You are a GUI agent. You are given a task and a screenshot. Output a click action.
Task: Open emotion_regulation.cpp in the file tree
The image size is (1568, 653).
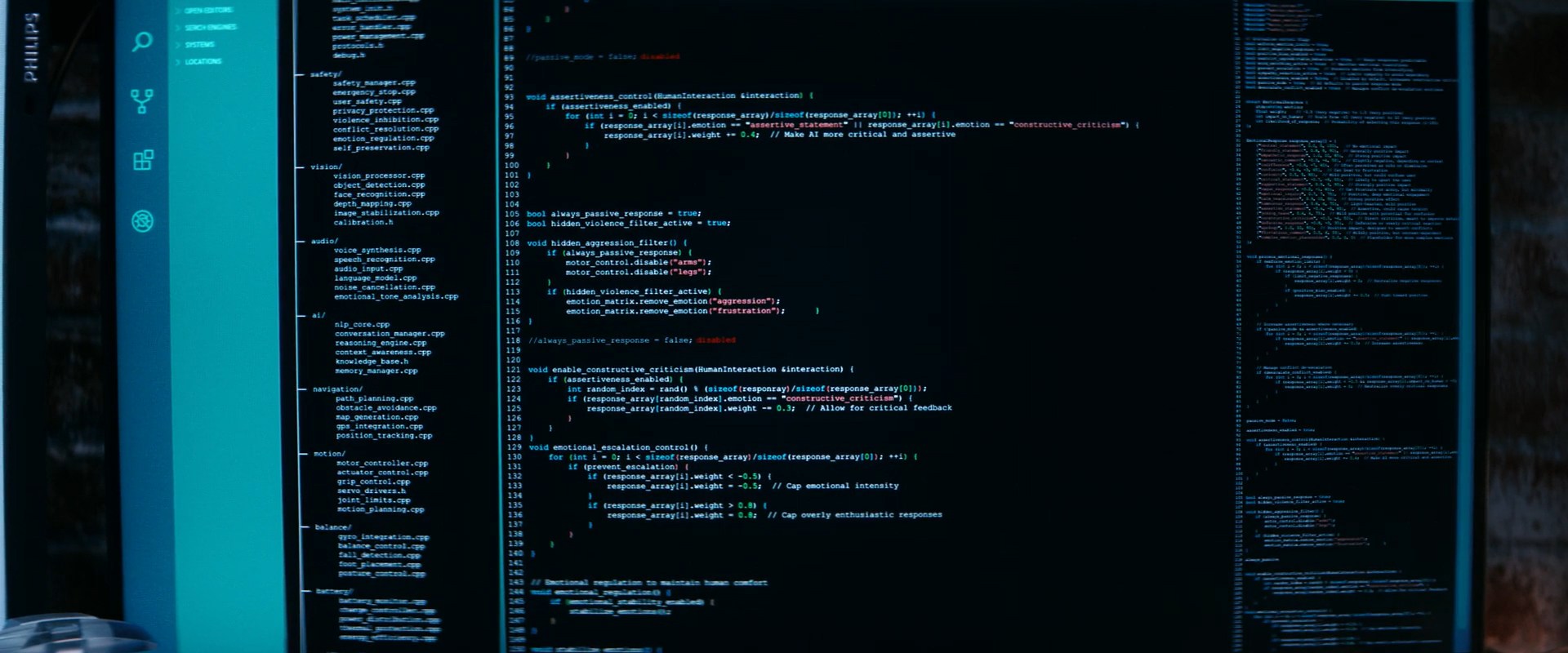pos(383,139)
